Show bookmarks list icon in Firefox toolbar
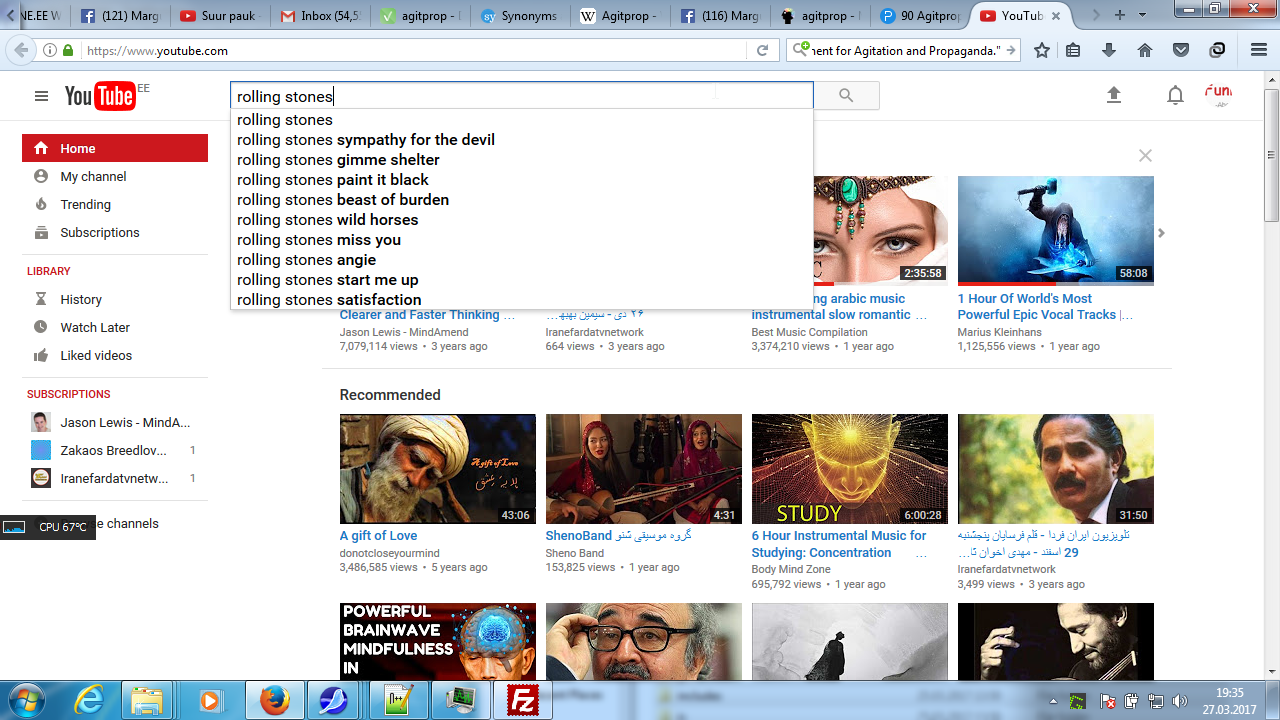 click(1073, 50)
